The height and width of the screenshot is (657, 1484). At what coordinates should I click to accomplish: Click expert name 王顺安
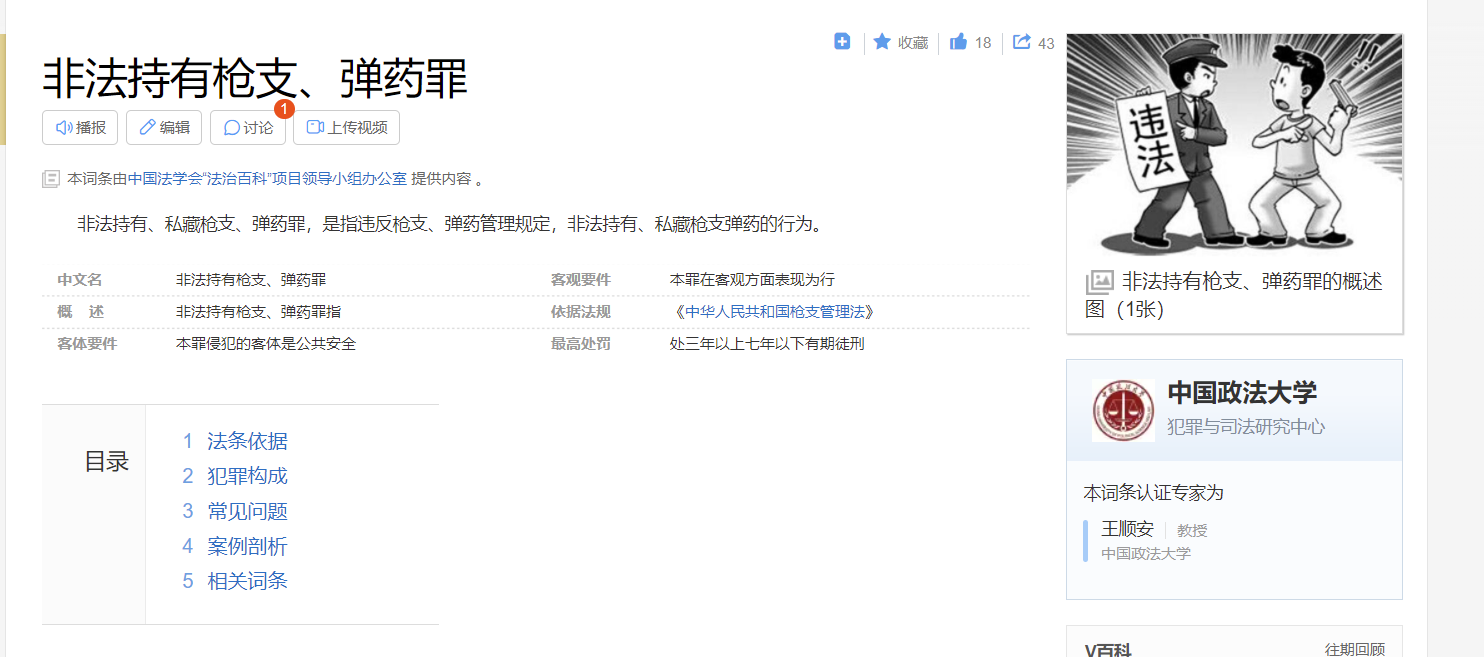1127,529
